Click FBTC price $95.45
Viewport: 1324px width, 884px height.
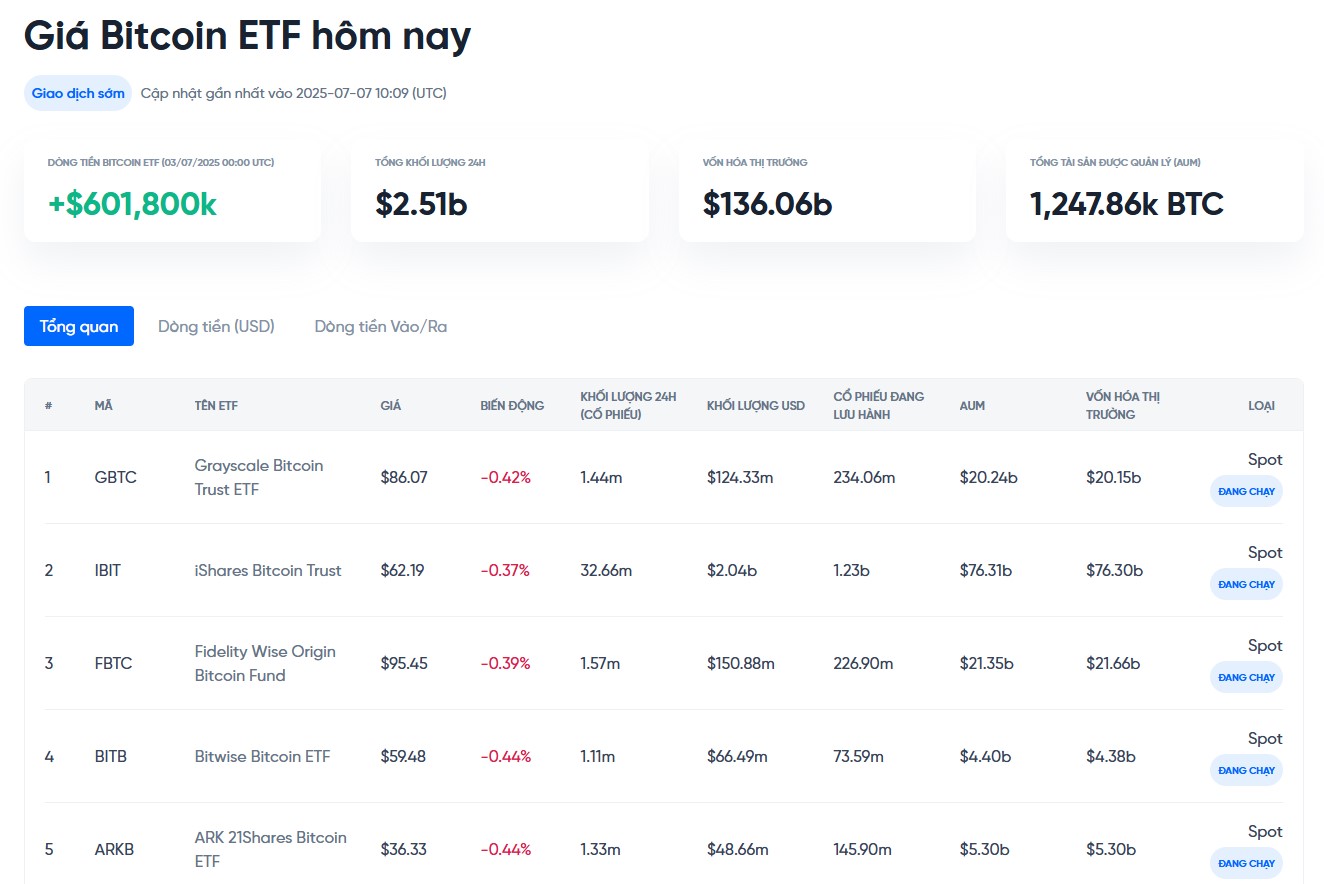(x=404, y=663)
